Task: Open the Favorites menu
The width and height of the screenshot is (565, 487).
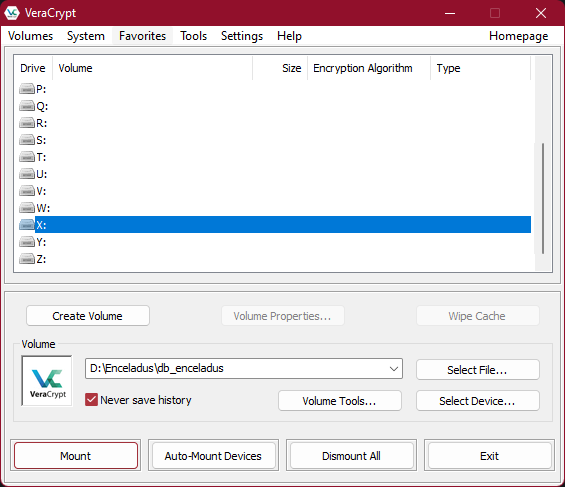Action: pos(142,36)
